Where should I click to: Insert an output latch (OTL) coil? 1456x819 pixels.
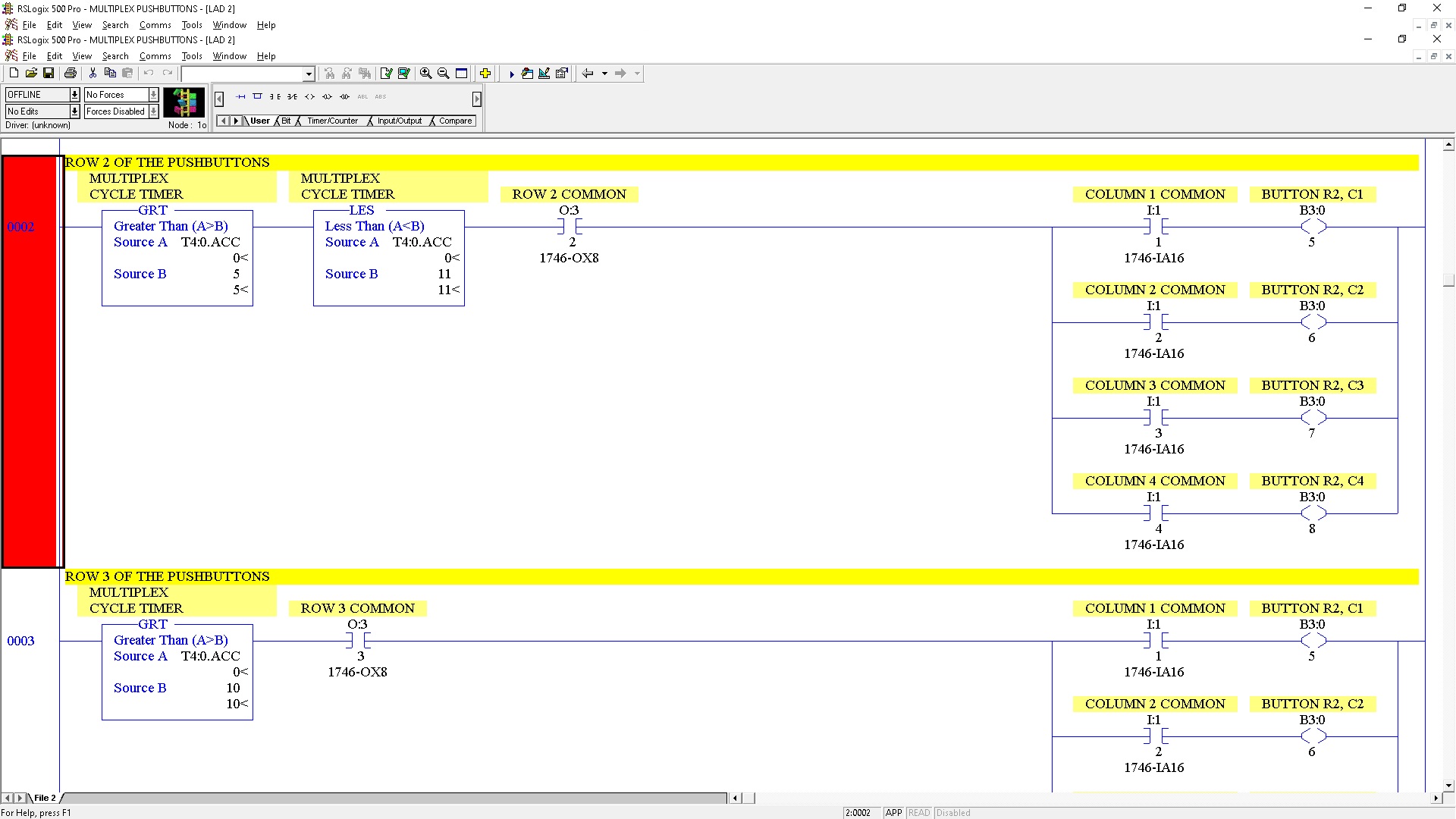point(327,96)
